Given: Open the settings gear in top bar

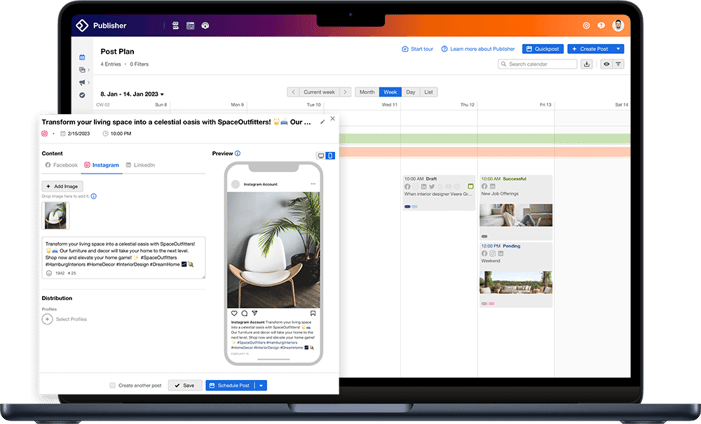Looking at the screenshot, I should point(587,25).
